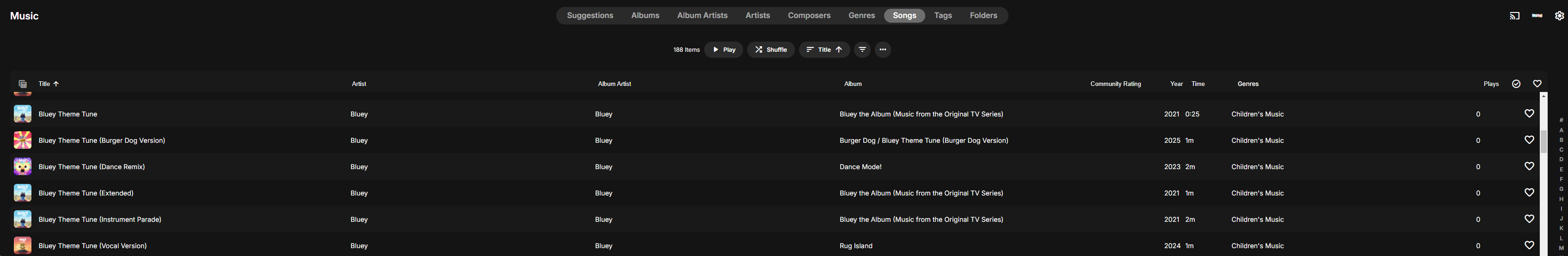Jump to letter G in alphabet index
Viewport: 1568px width, 256px height.
coord(1561,189)
